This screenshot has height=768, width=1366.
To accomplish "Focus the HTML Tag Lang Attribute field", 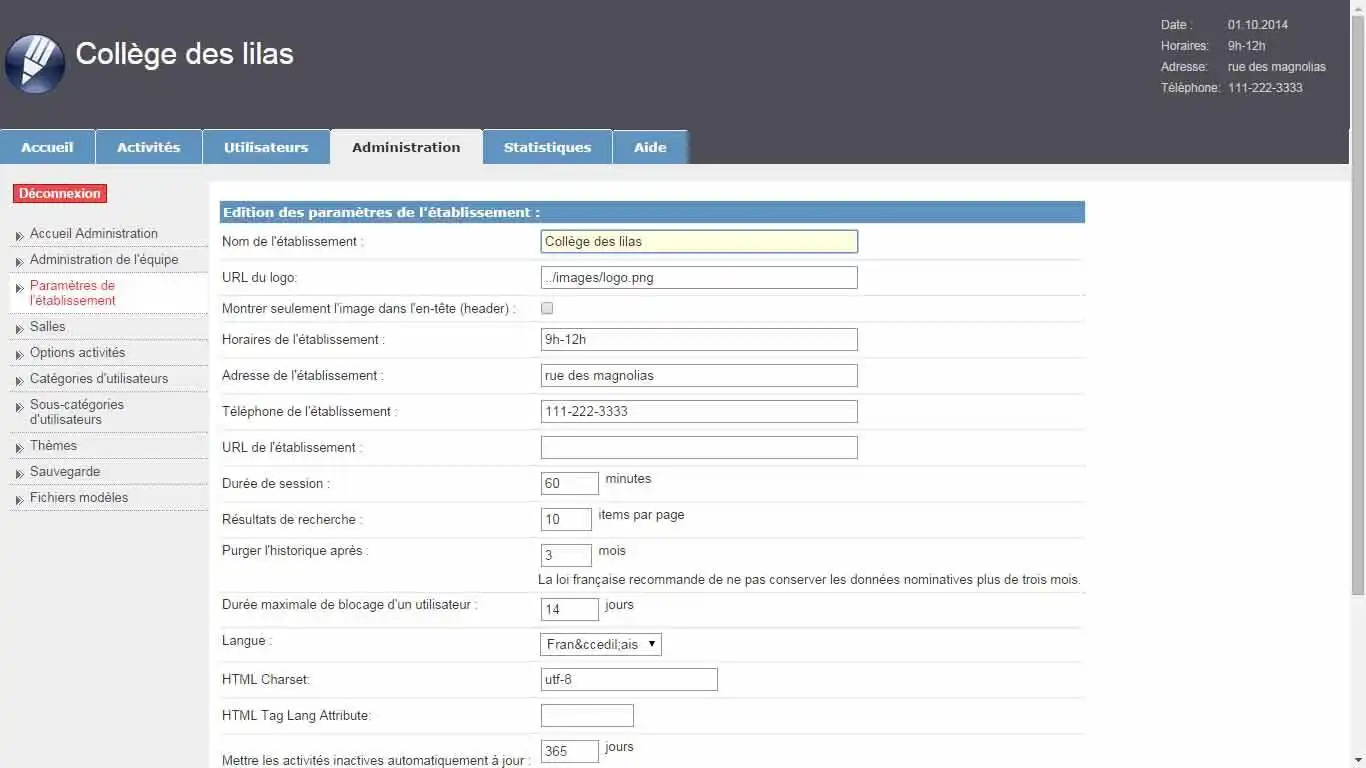I will (587, 715).
